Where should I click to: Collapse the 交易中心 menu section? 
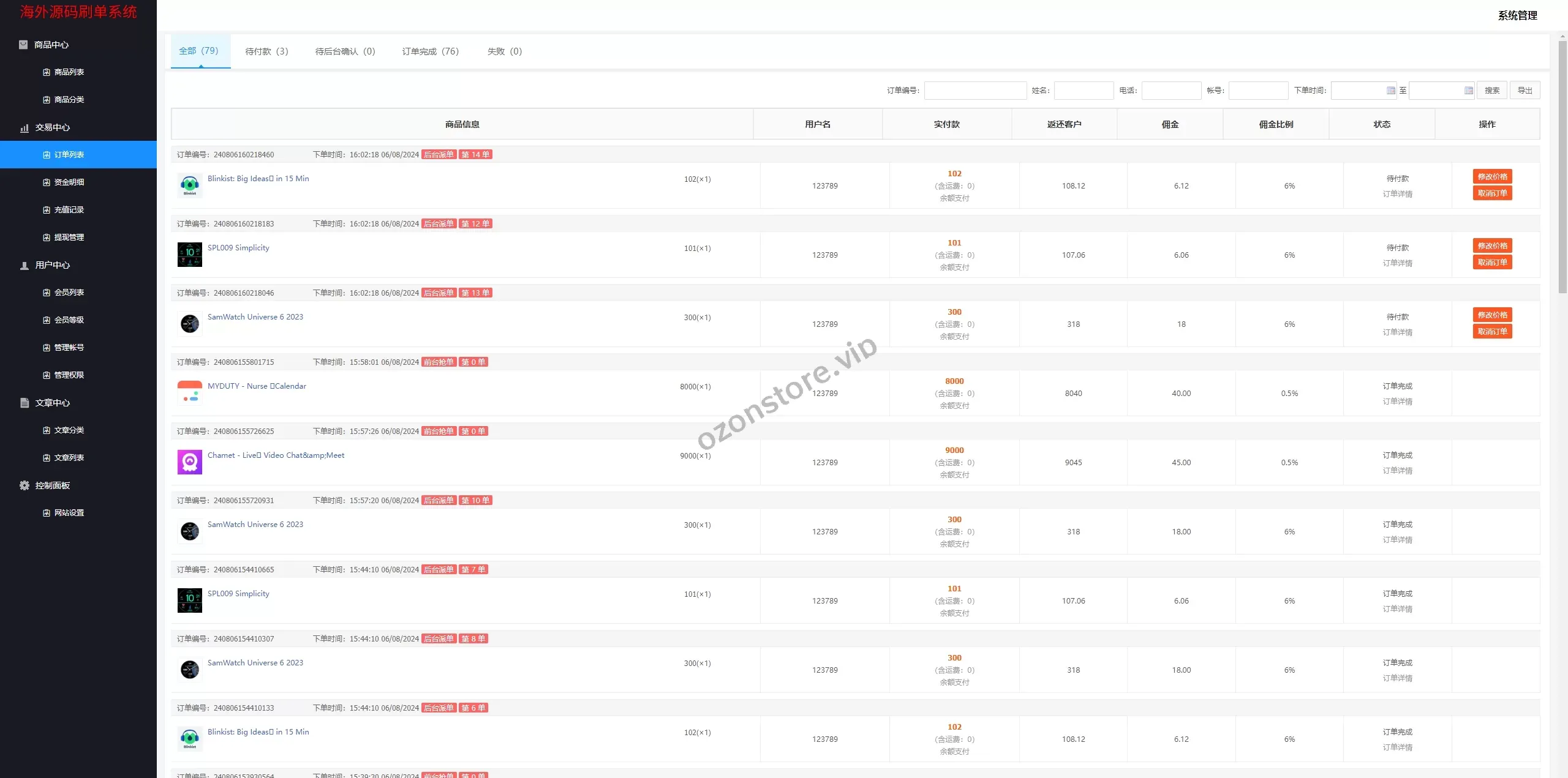(53, 127)
